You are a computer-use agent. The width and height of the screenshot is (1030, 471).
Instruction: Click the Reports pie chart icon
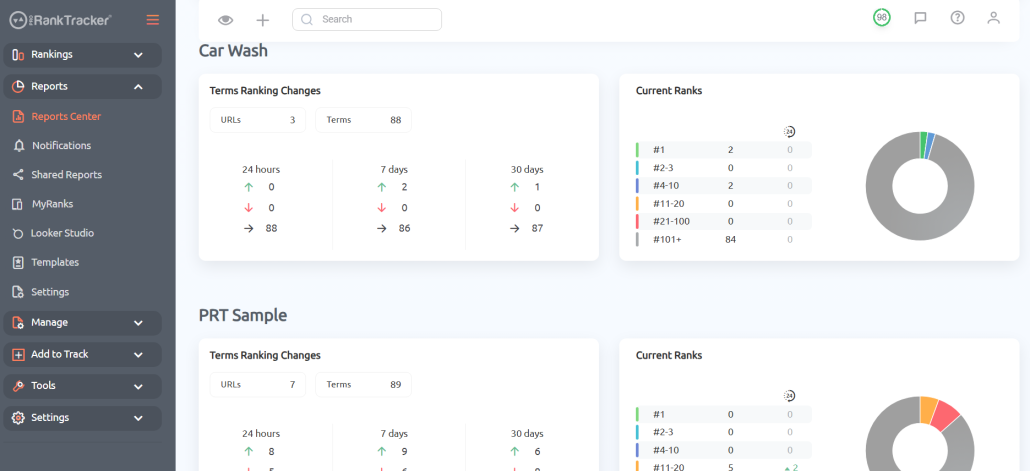point(18,87)
